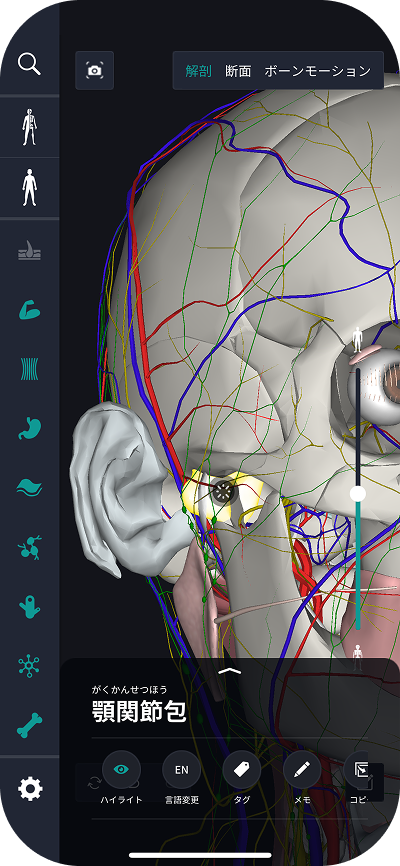400x866 pixels.
Task: Switch to the 断面 tab
Action: pos(238,71)
